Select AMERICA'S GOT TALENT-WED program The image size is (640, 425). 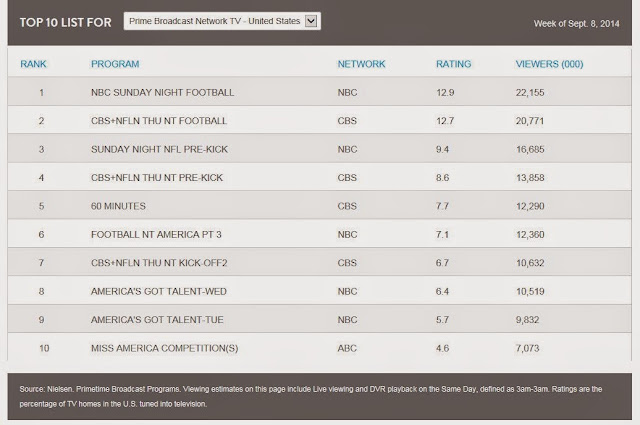pyautogui.click(x=159, y=291)
